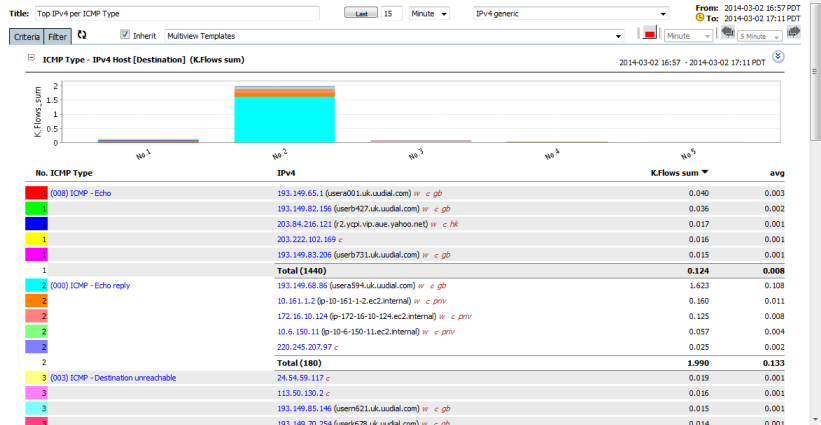Click the avg column header
The width and height of the screenshot is (821, 425).
[x=779, y=173]
